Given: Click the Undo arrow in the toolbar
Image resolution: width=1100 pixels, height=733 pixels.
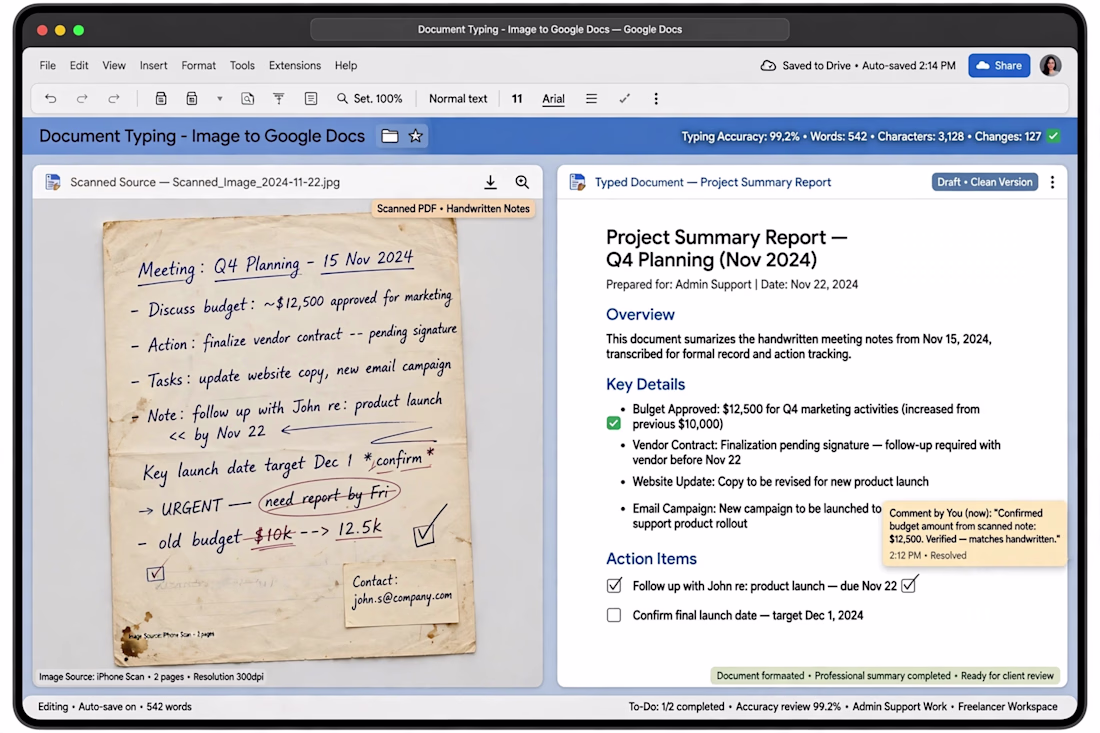Looking at the screenshot, I should pyautogui.click(x=51, y=99).
